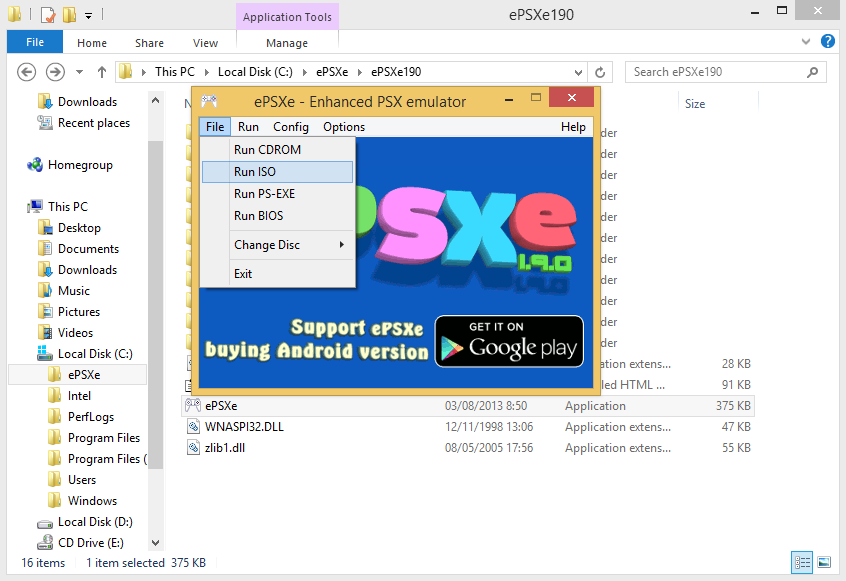Viewport: 846px width, 581px height.
Task: Click Explorer help question mark icon
Action: click(828, 41)
